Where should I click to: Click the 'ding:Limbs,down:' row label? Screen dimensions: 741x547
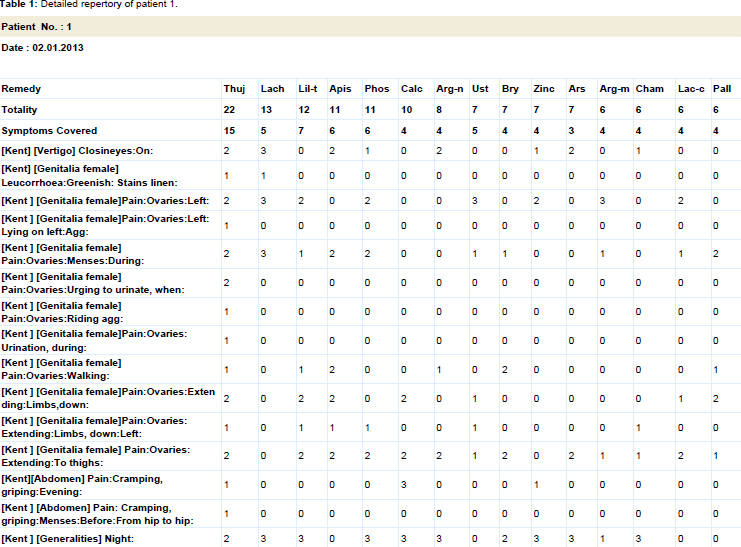(45, 405)
